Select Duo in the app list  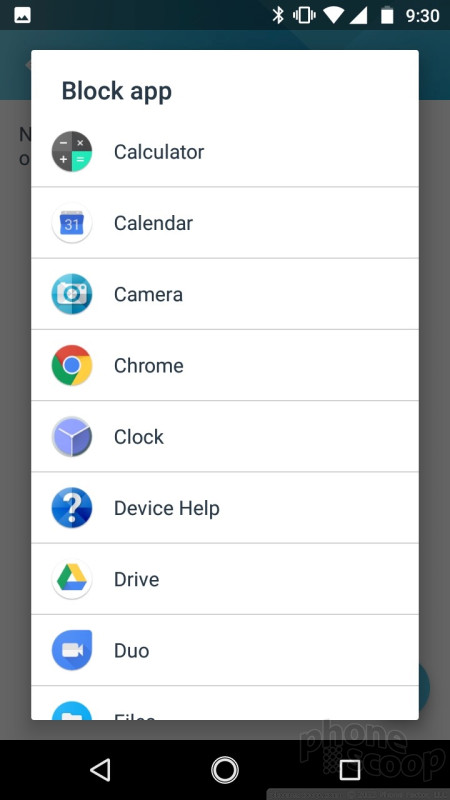(x=225, y=651)
